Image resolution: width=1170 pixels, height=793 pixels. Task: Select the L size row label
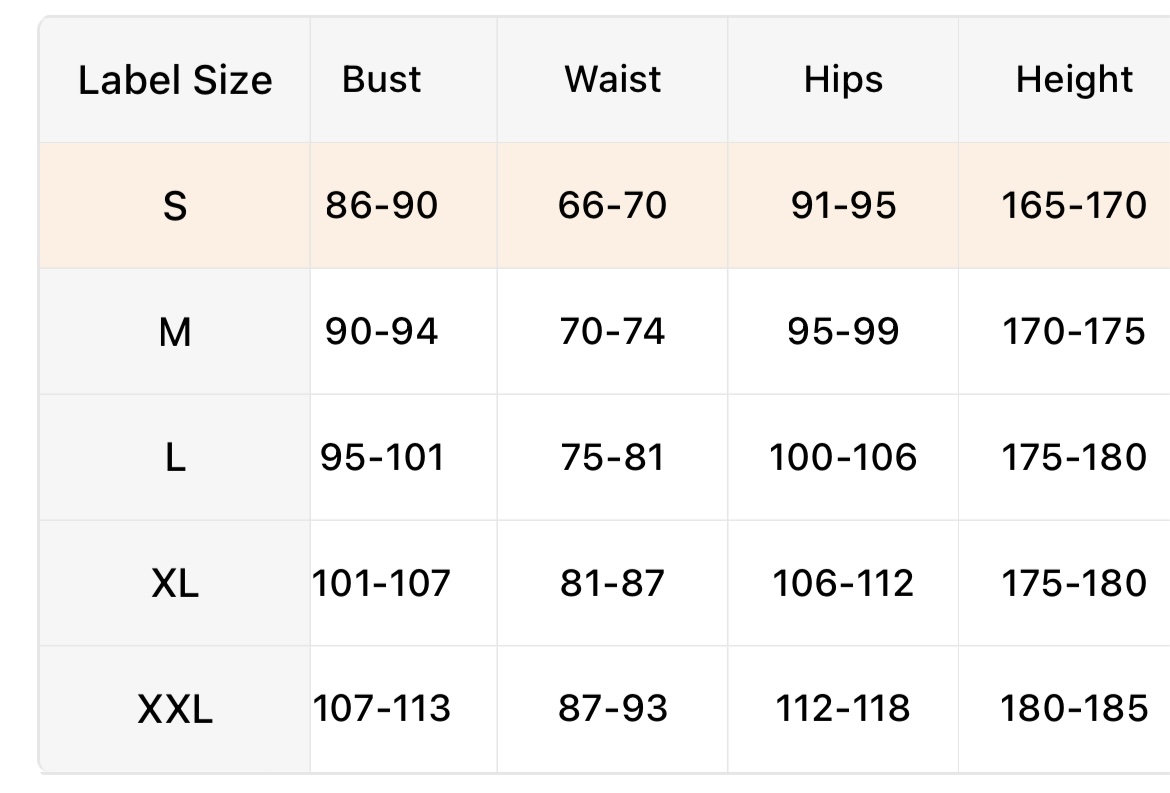175,458
